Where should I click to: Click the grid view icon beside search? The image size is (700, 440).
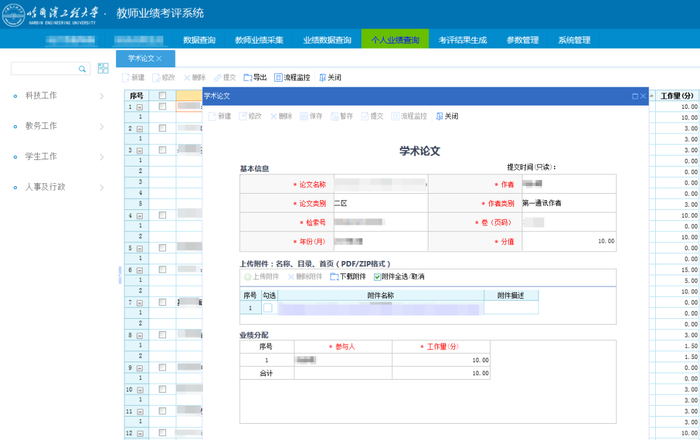[103, 68]
